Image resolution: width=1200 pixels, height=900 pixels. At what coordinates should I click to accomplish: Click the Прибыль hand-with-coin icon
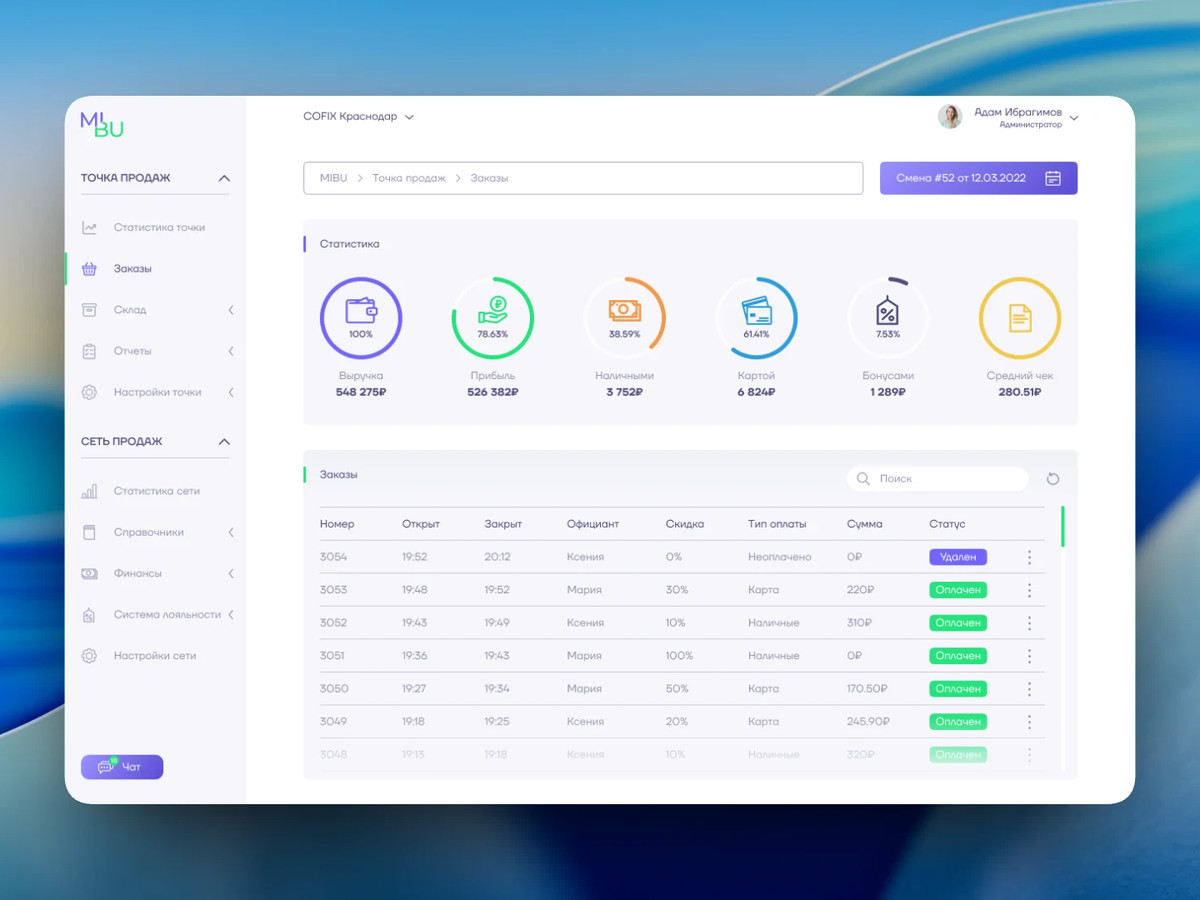click(492, 311)
